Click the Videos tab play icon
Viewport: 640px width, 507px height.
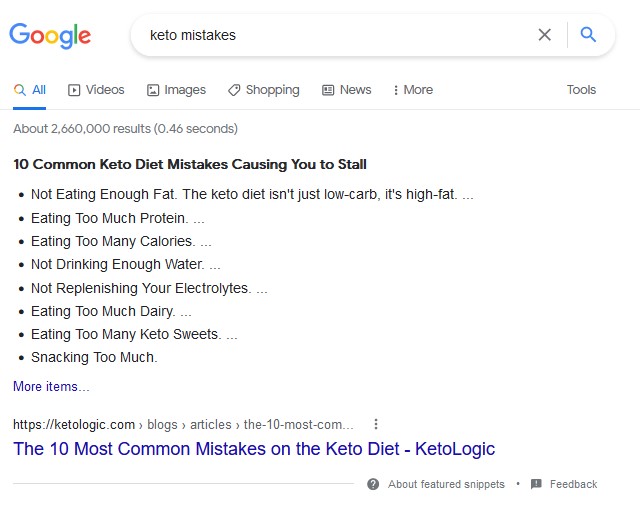[74, 90]
